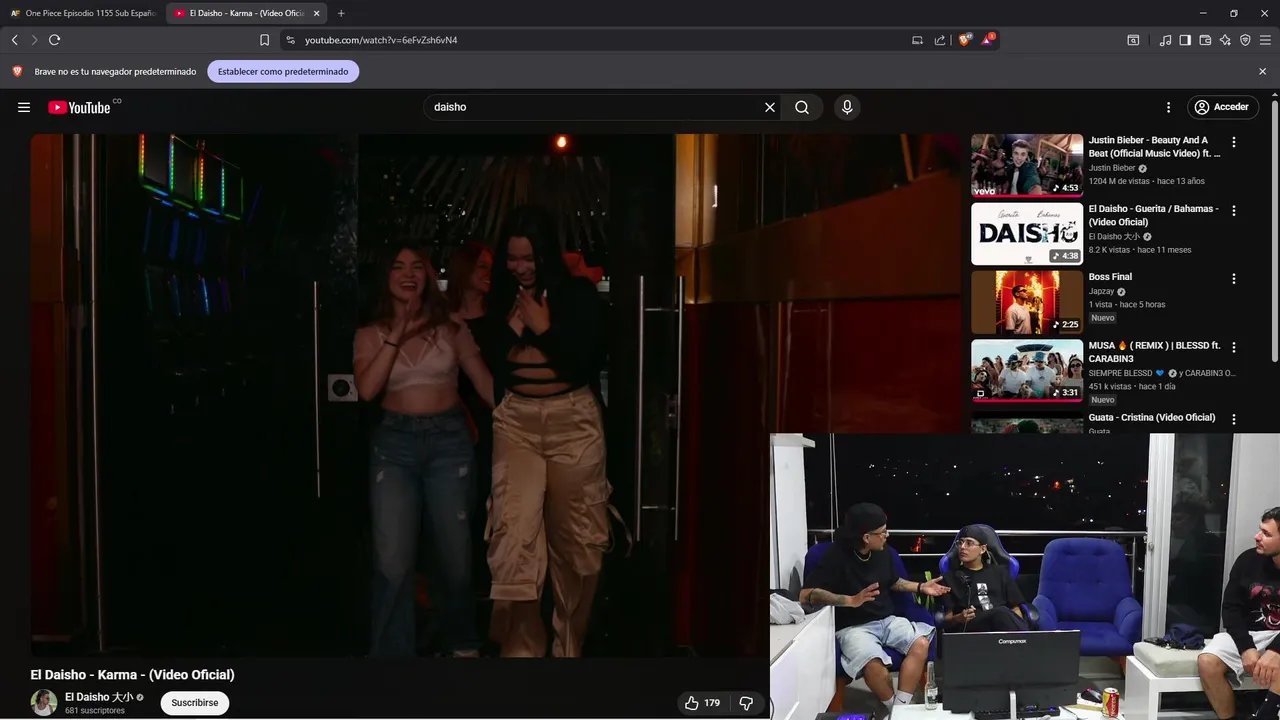Open Brave VPN shield icon
1280x720 pixels.
click(x=1245, y=40)
